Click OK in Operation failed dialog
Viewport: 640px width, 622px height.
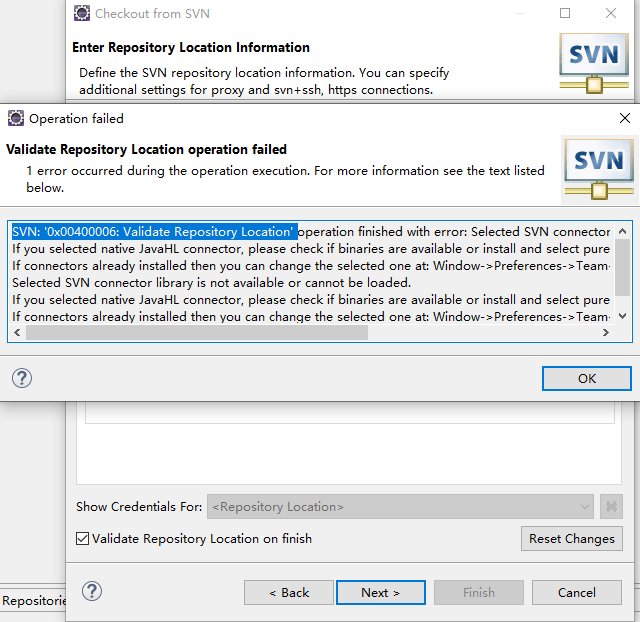587,378
